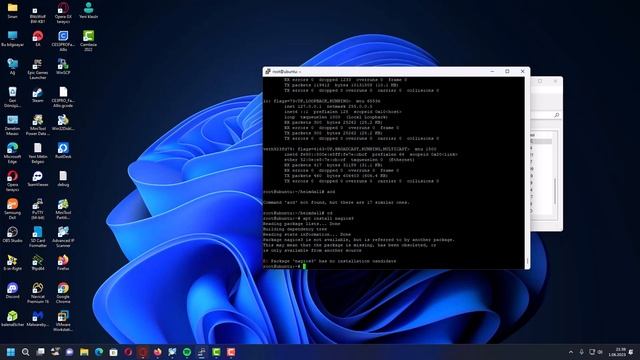The image size is (640, 360).
Task: Open Win32DiskImager desktop shortcut
Action: coord(63,122)
